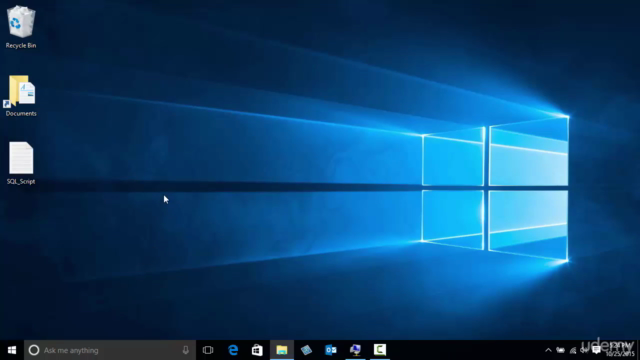Activate the Cortana microphone icon

pos(186,350)
